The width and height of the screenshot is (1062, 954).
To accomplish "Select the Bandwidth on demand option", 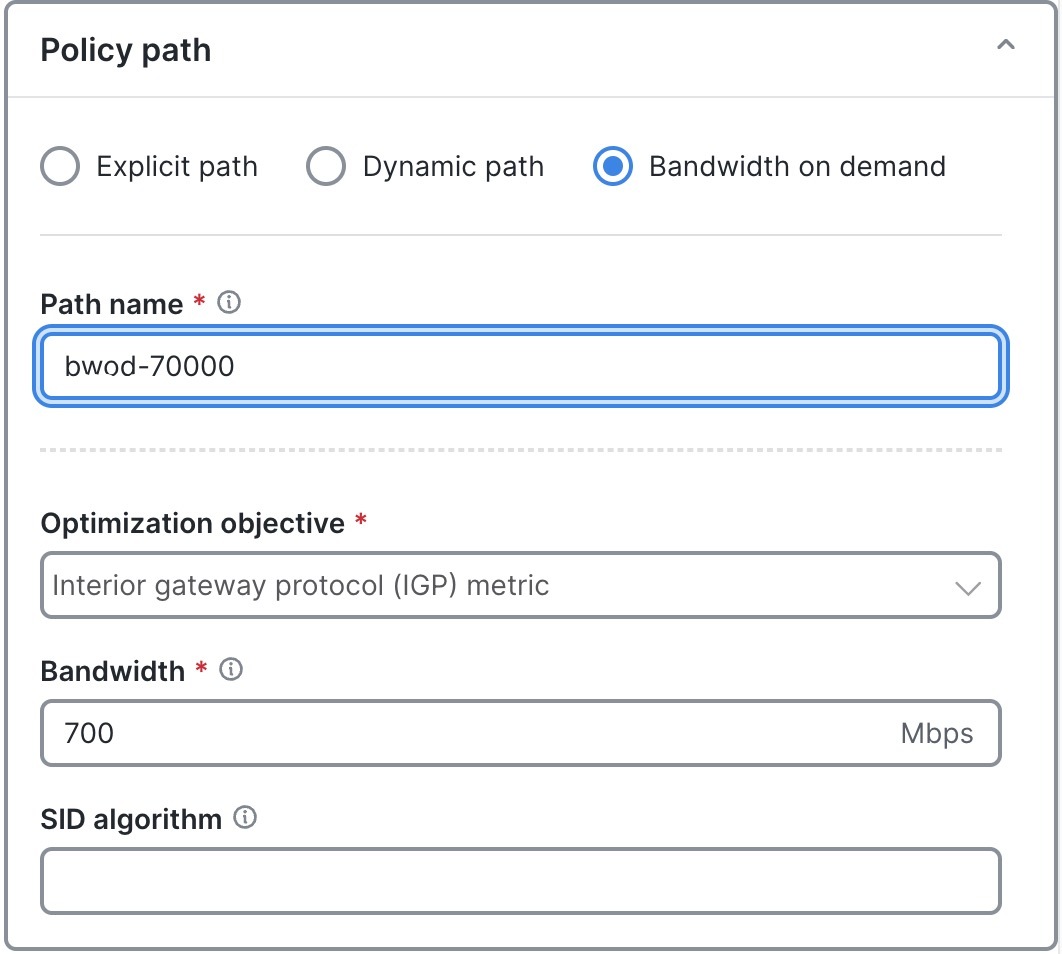I will (x=613, y=166).
